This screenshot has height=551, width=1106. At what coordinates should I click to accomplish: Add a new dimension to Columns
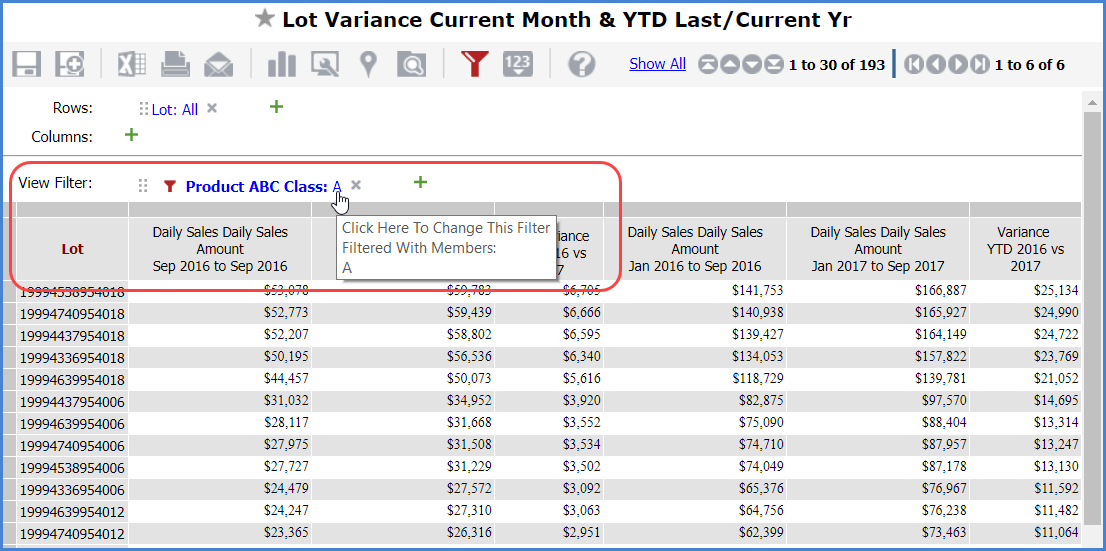click(130, 135)
